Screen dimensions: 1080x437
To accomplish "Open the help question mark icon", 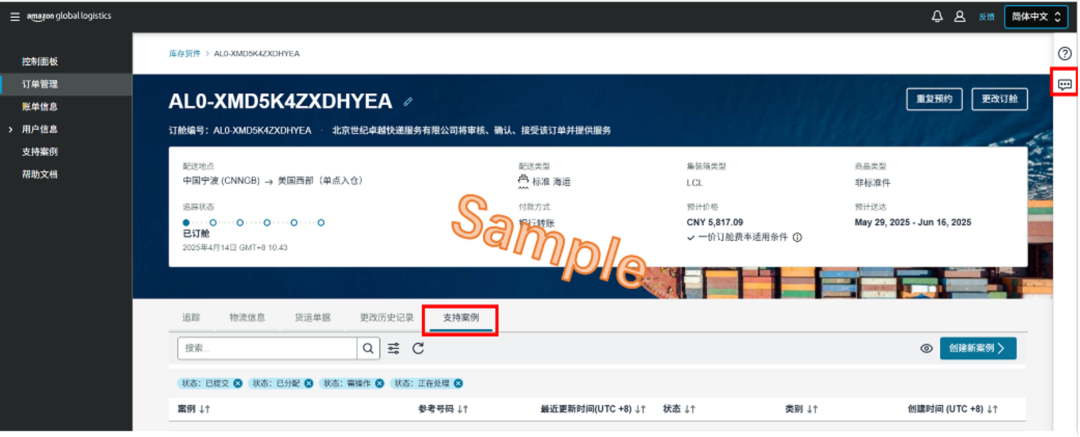I will [1065, 53].
